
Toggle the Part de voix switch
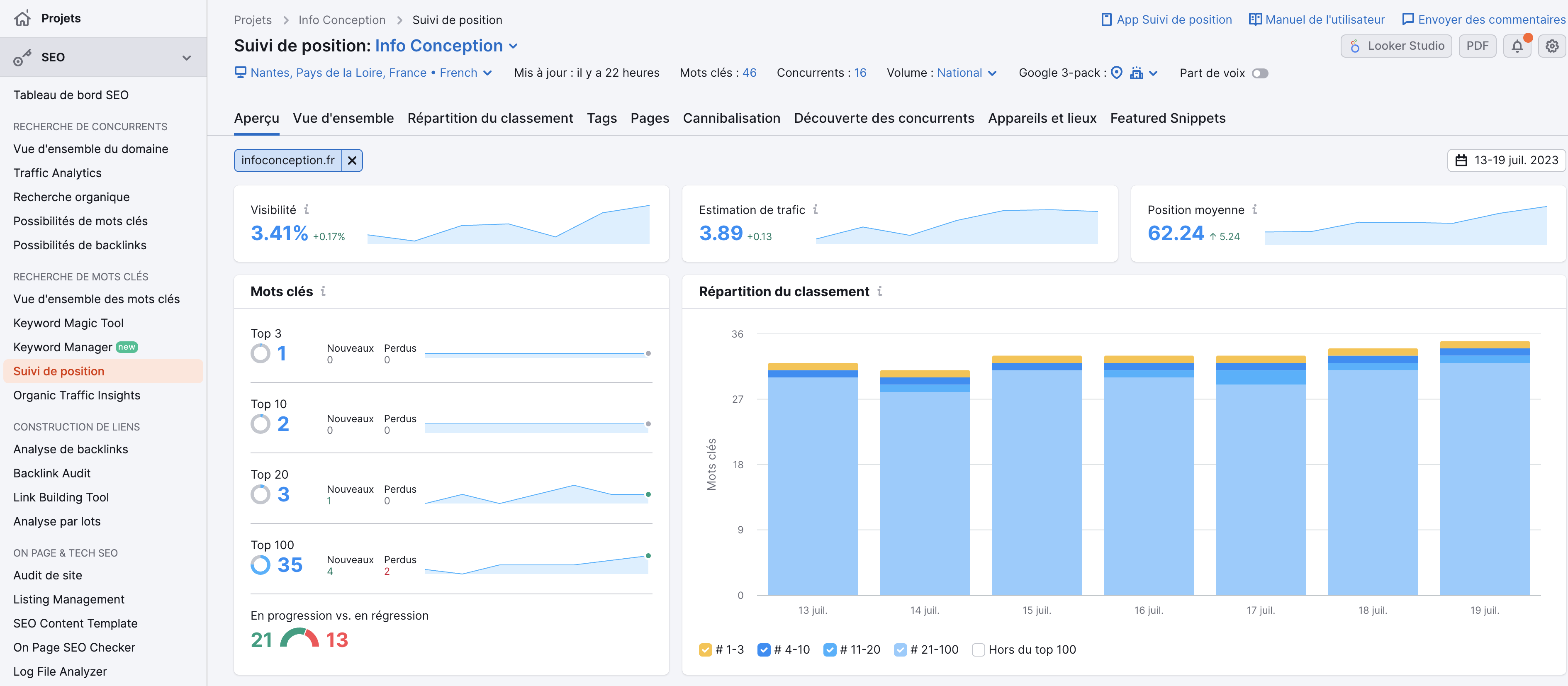click(x=1259, y=73)
